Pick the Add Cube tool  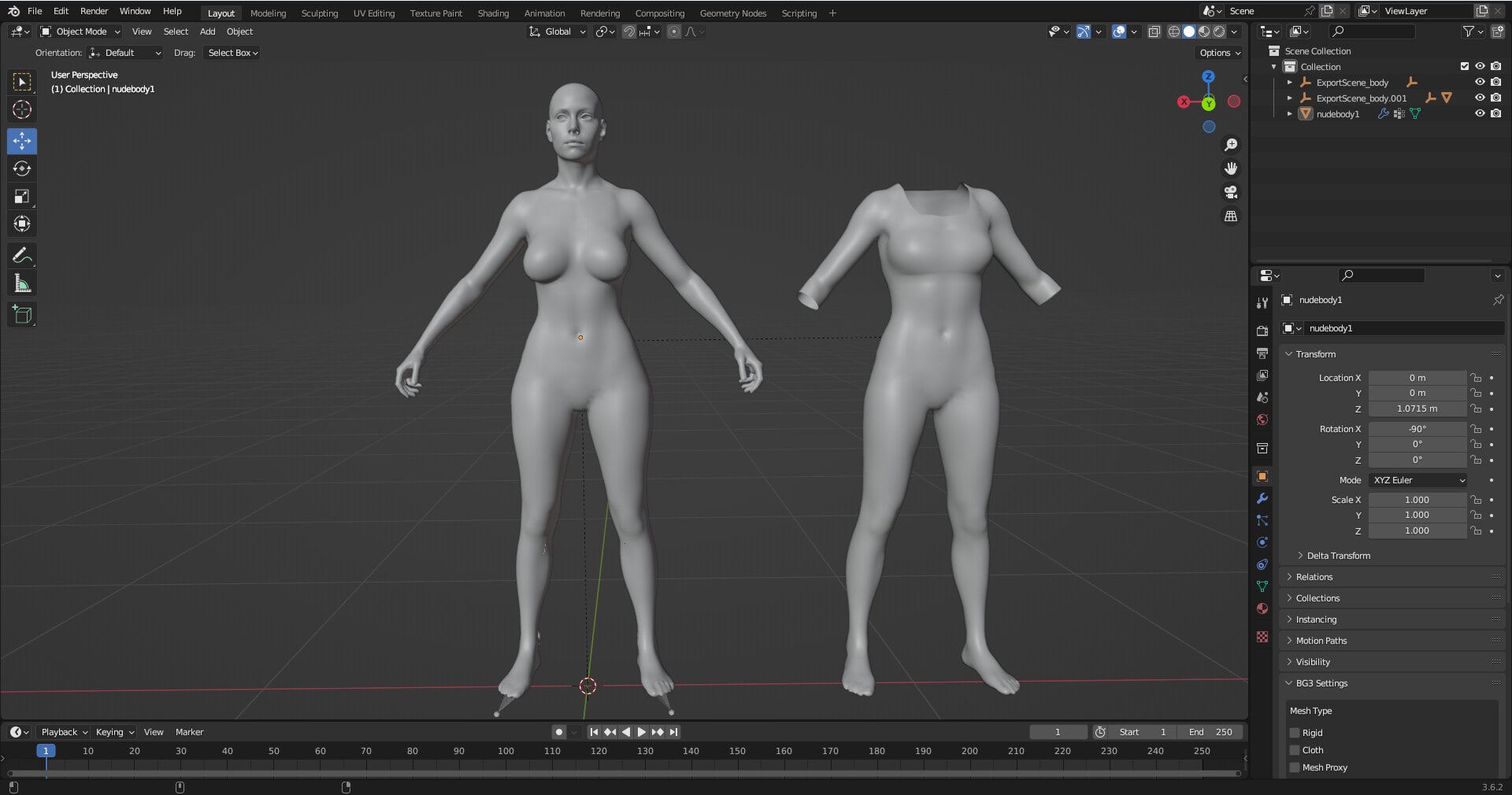(22, 315)
